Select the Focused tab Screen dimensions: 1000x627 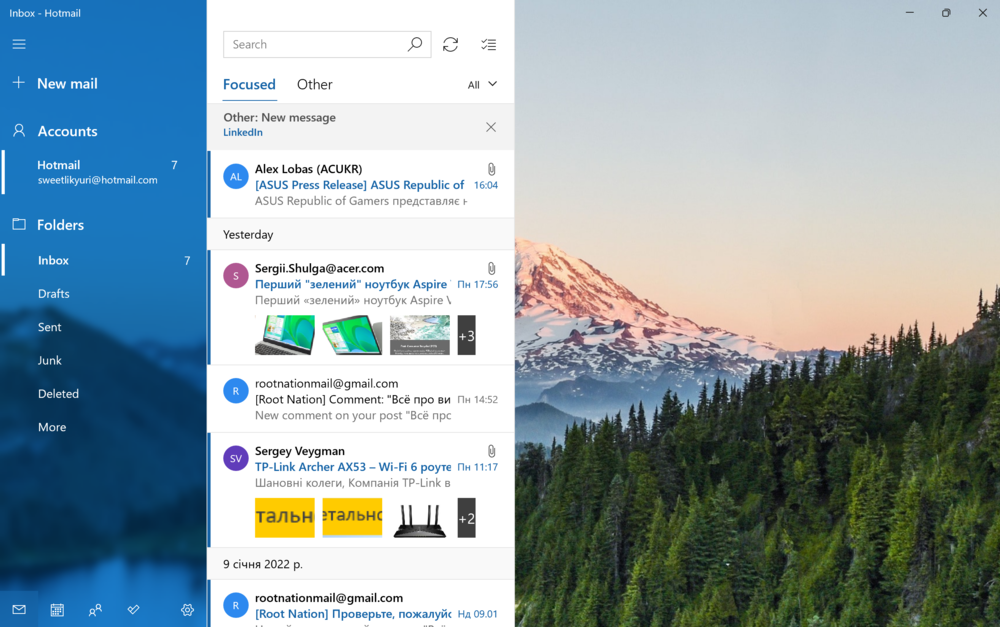[x=249, y=85]
